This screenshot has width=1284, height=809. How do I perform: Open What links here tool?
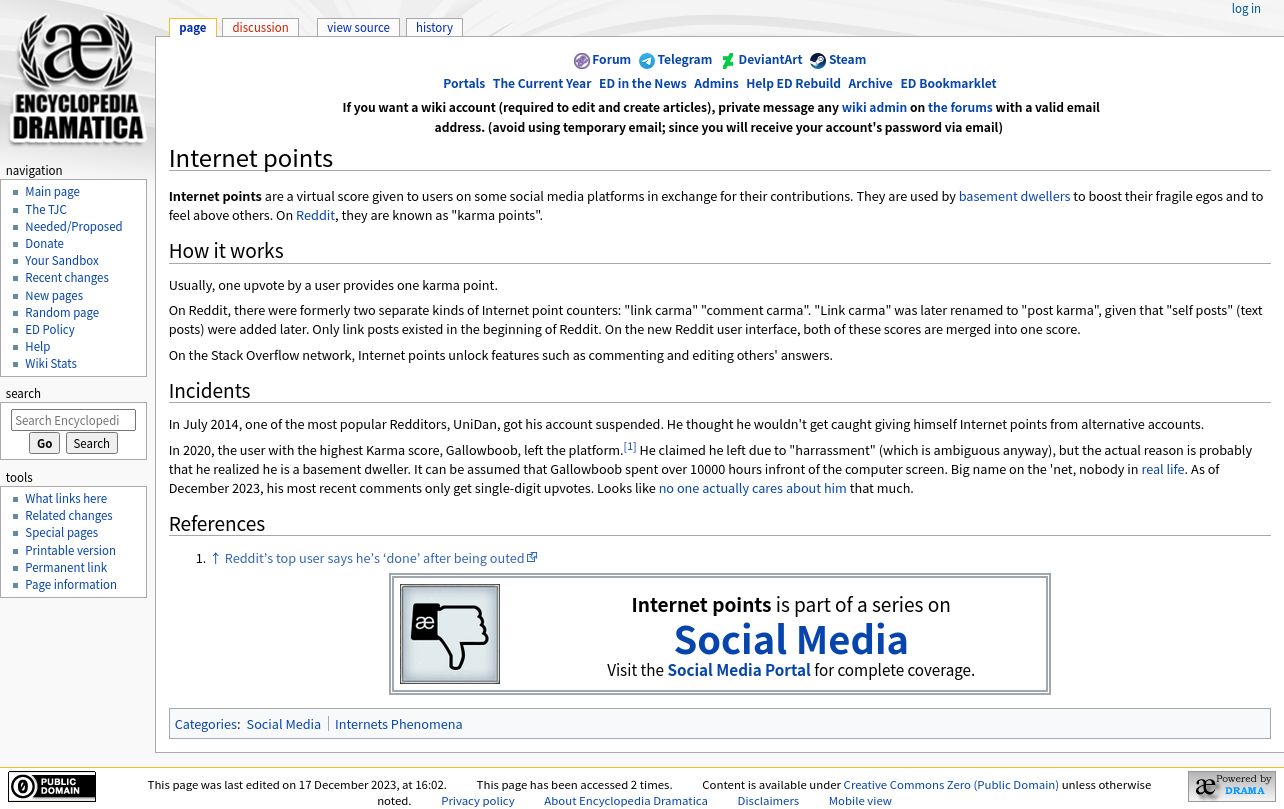66,499
